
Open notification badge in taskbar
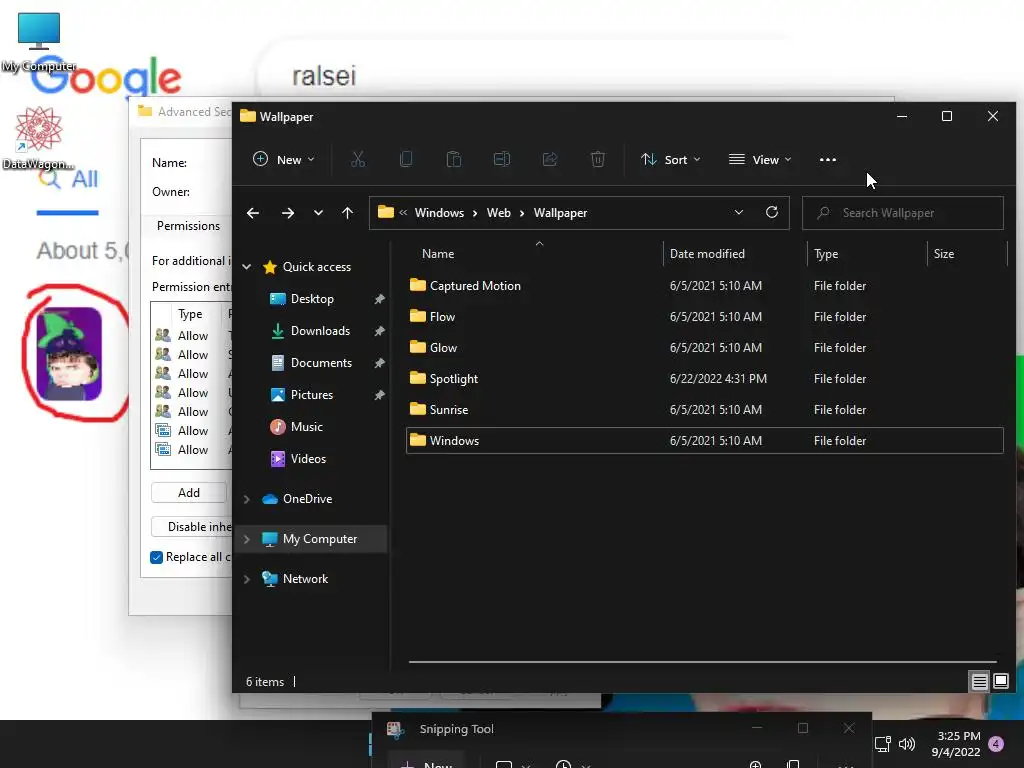[x=996, y=743]
